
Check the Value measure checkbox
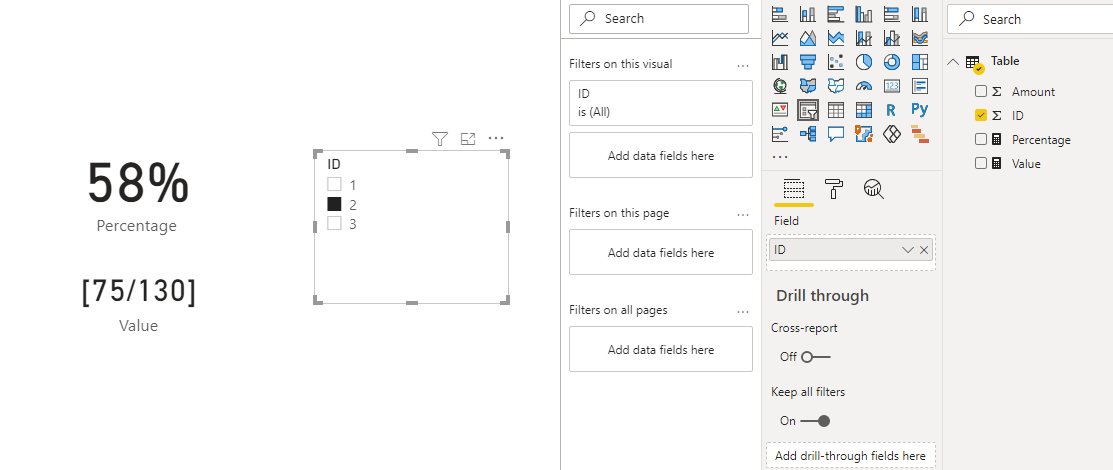coord(981,163)
